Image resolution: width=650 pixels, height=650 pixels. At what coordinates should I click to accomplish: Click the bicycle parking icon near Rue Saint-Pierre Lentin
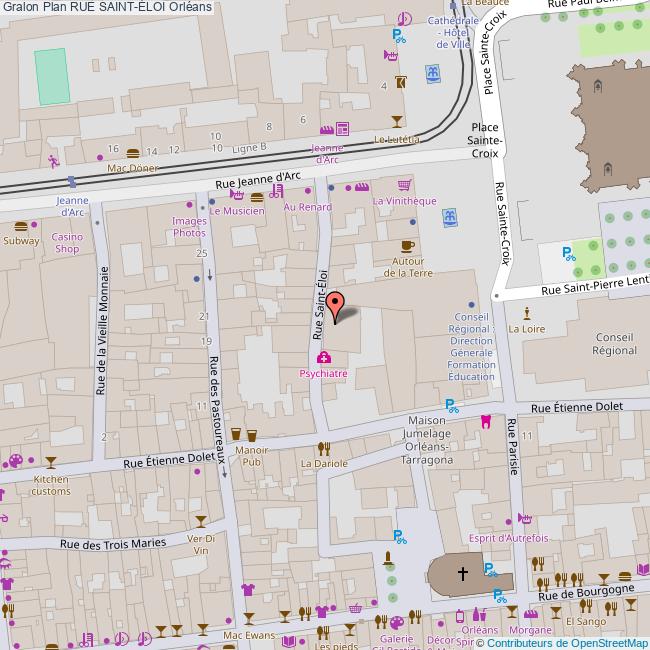coord(569,254)
